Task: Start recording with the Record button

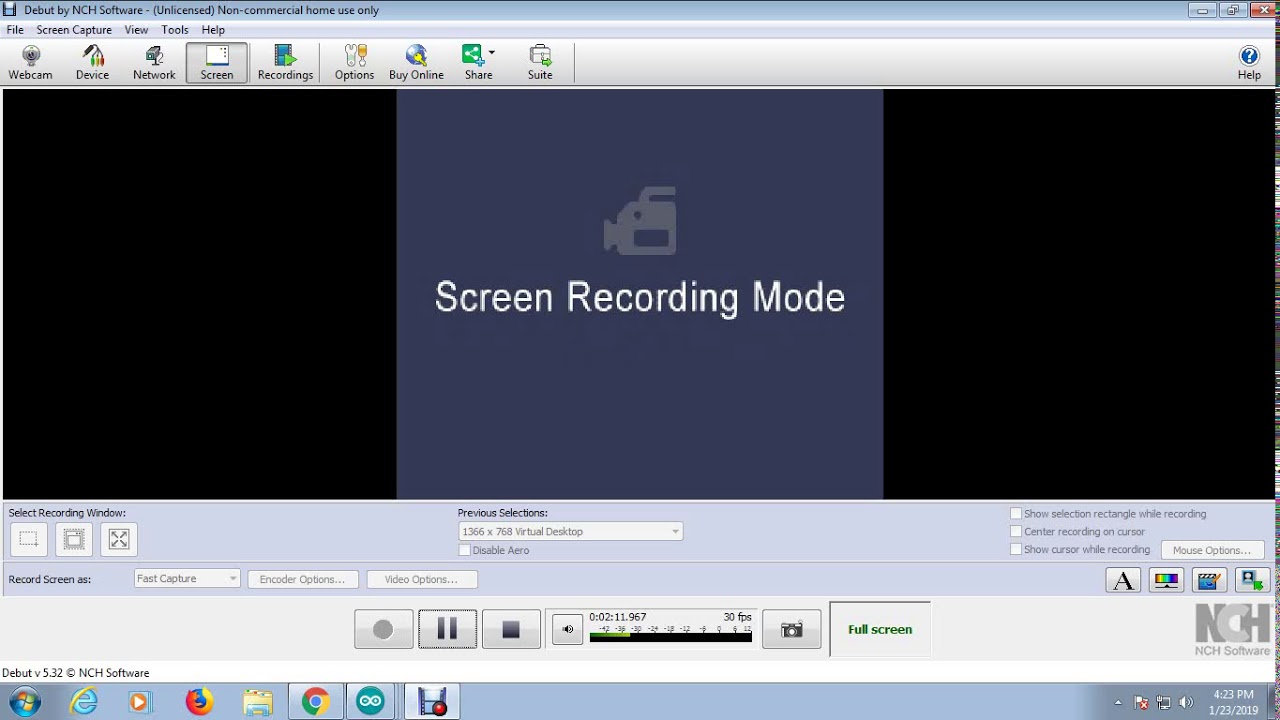Action: pos(383,629)
